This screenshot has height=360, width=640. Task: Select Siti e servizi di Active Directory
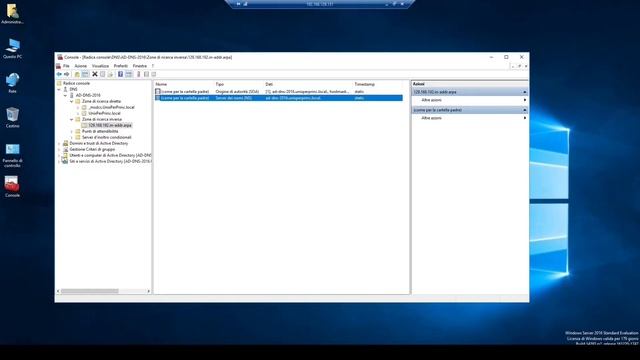pyautogui.click(x=110, y=162)
